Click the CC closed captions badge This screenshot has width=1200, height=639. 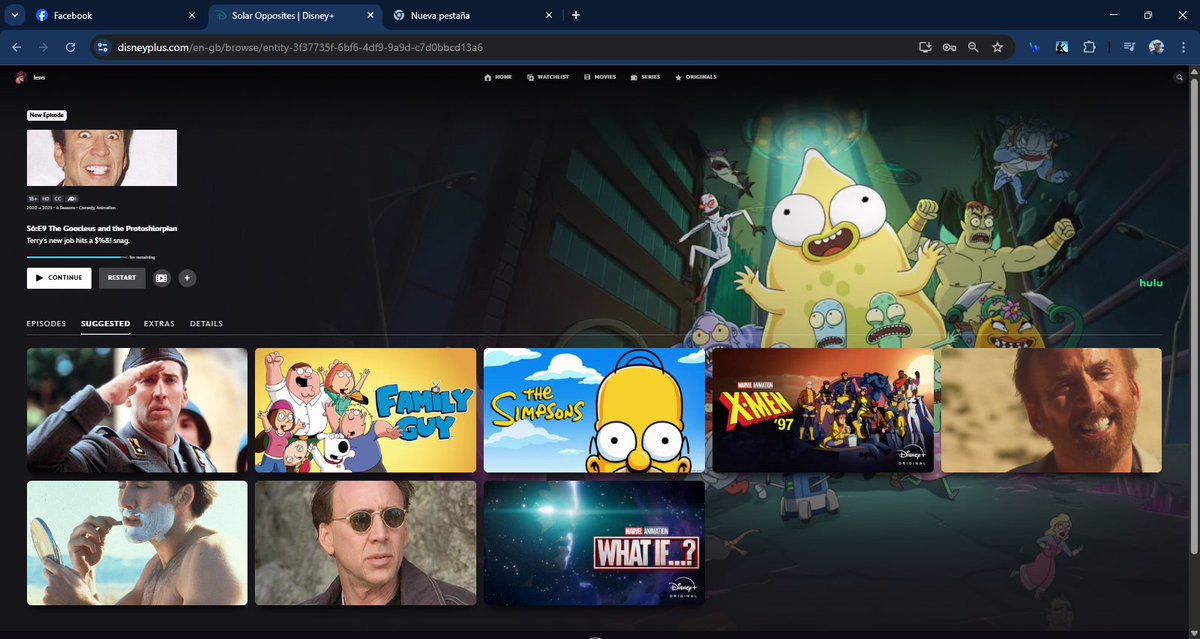(59, 200)
